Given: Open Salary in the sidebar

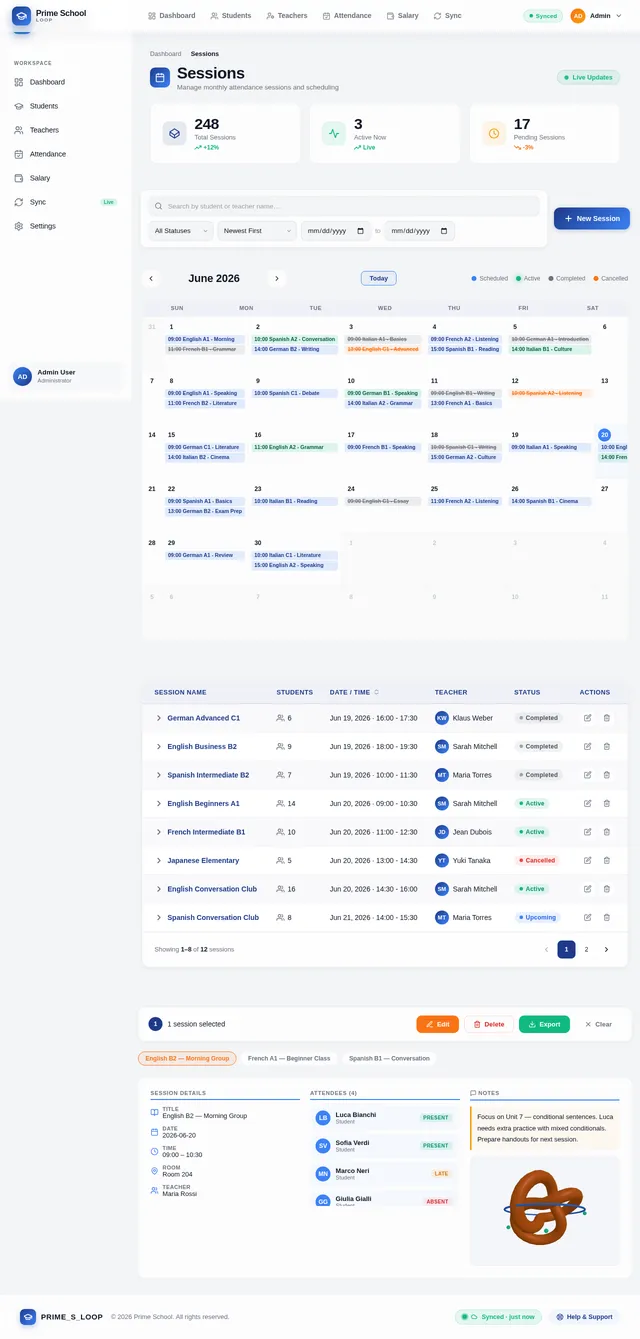Looking at the screenshot, I should point(66,178).
